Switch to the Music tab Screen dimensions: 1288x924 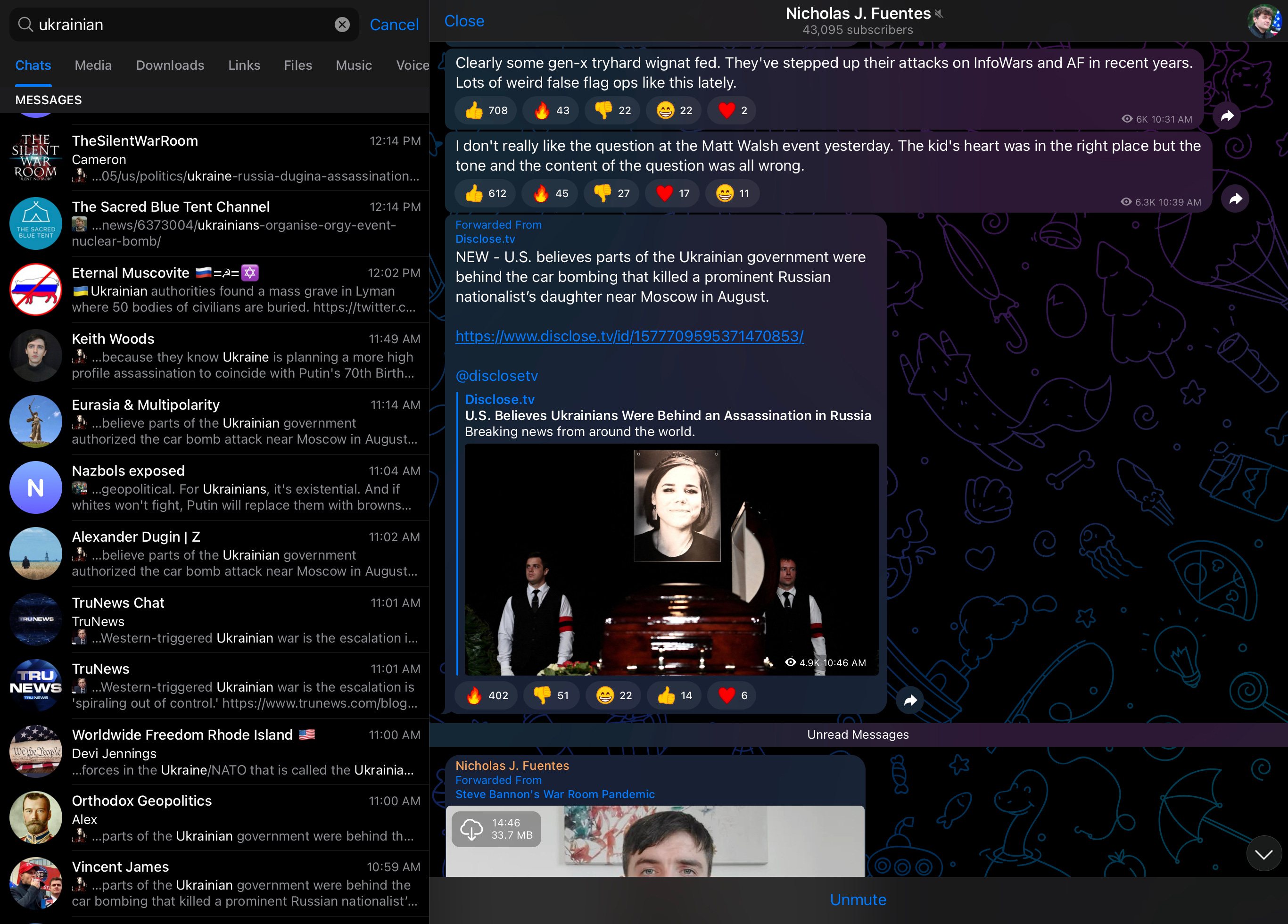353,66
